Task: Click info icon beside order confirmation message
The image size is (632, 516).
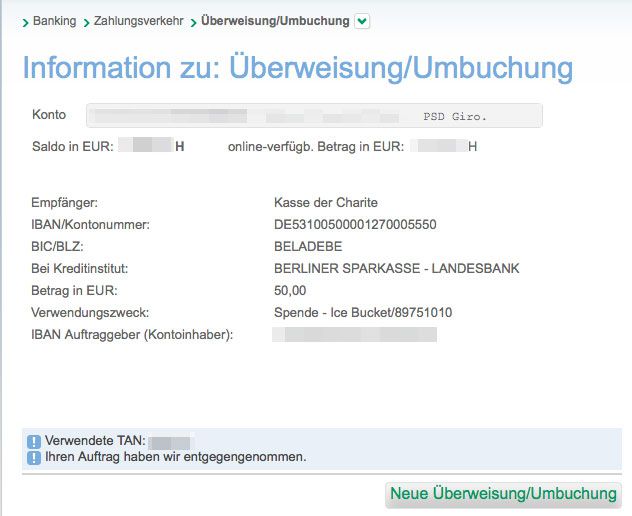Action: coord(34,458)
